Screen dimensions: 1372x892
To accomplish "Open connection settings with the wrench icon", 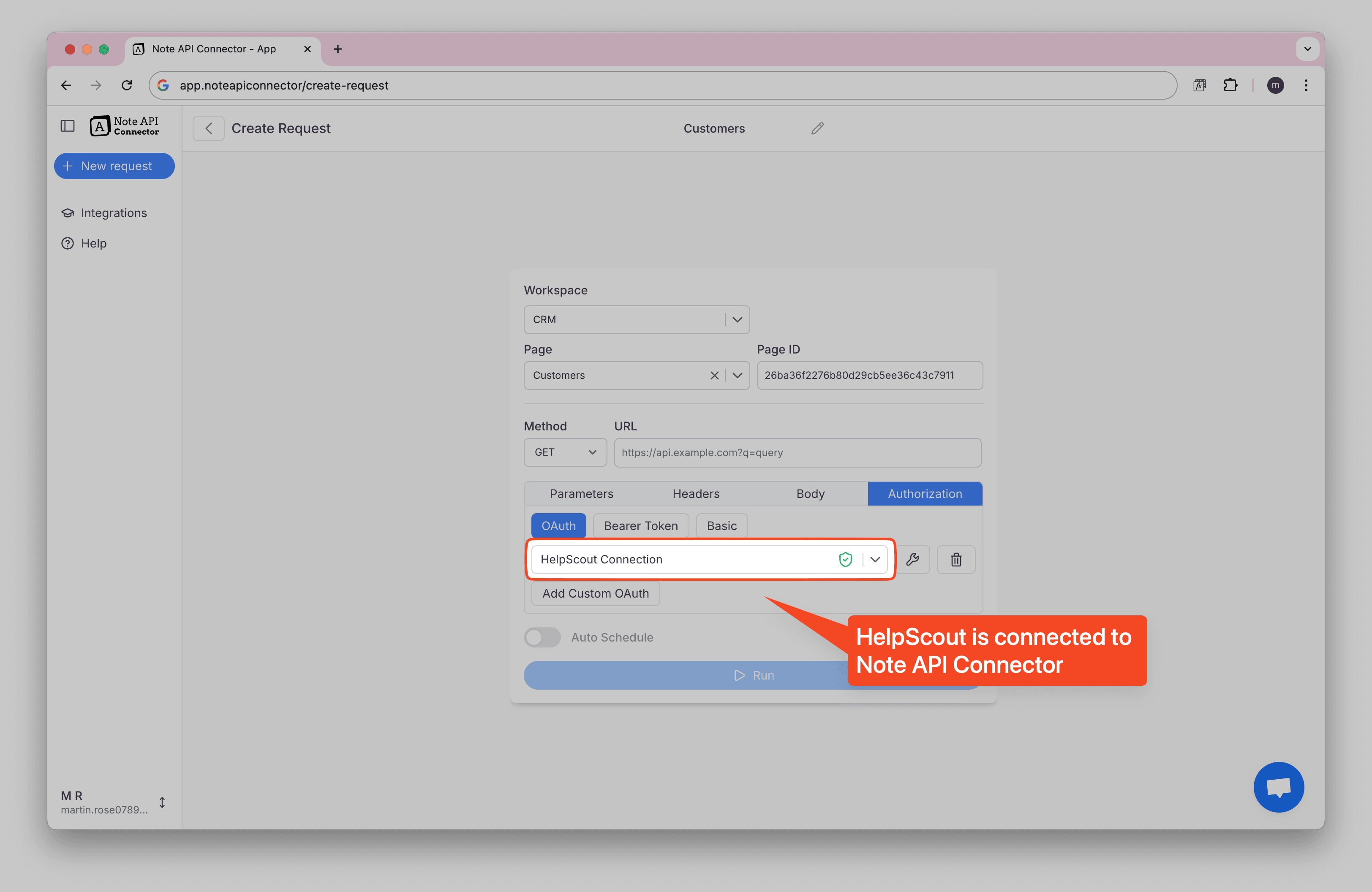I will 913,560.
